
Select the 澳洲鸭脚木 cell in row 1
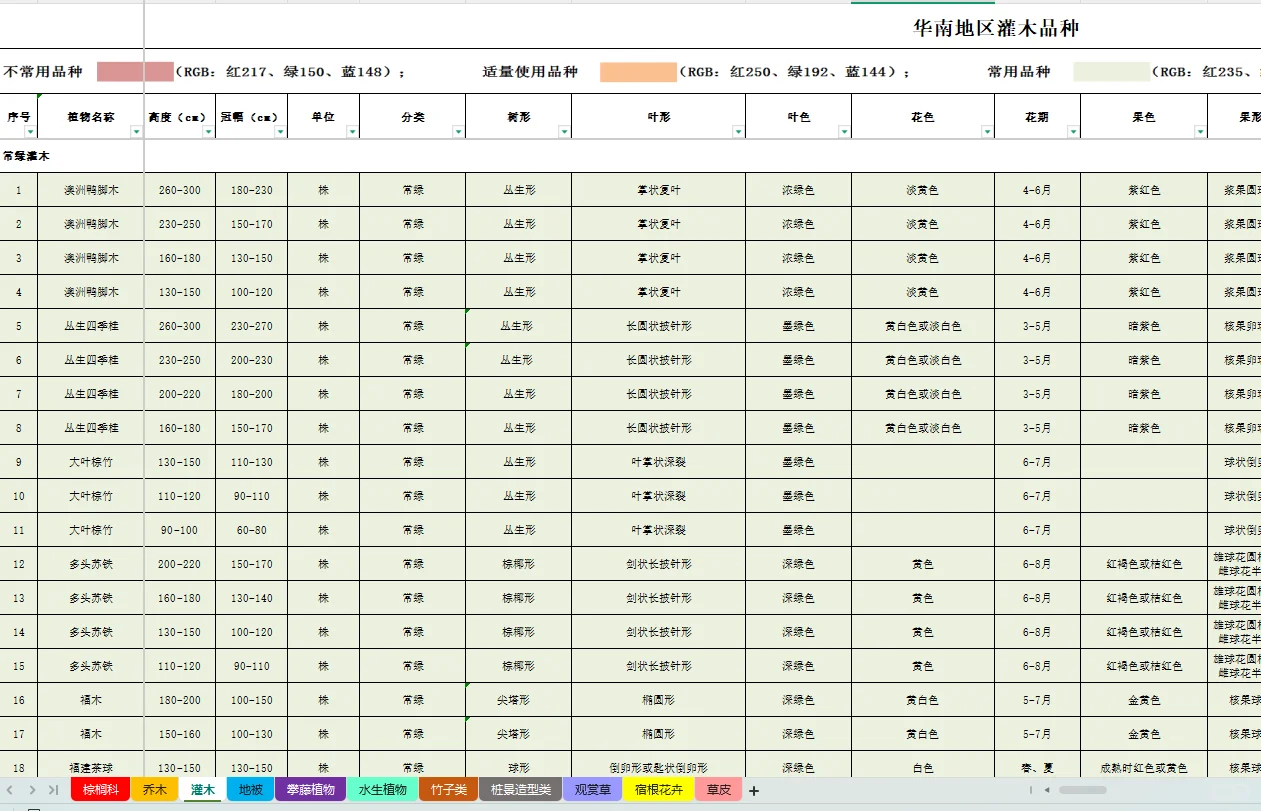pos(91,190)
